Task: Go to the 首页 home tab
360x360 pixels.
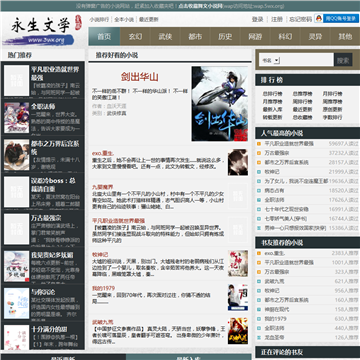Action: [104, 36]
